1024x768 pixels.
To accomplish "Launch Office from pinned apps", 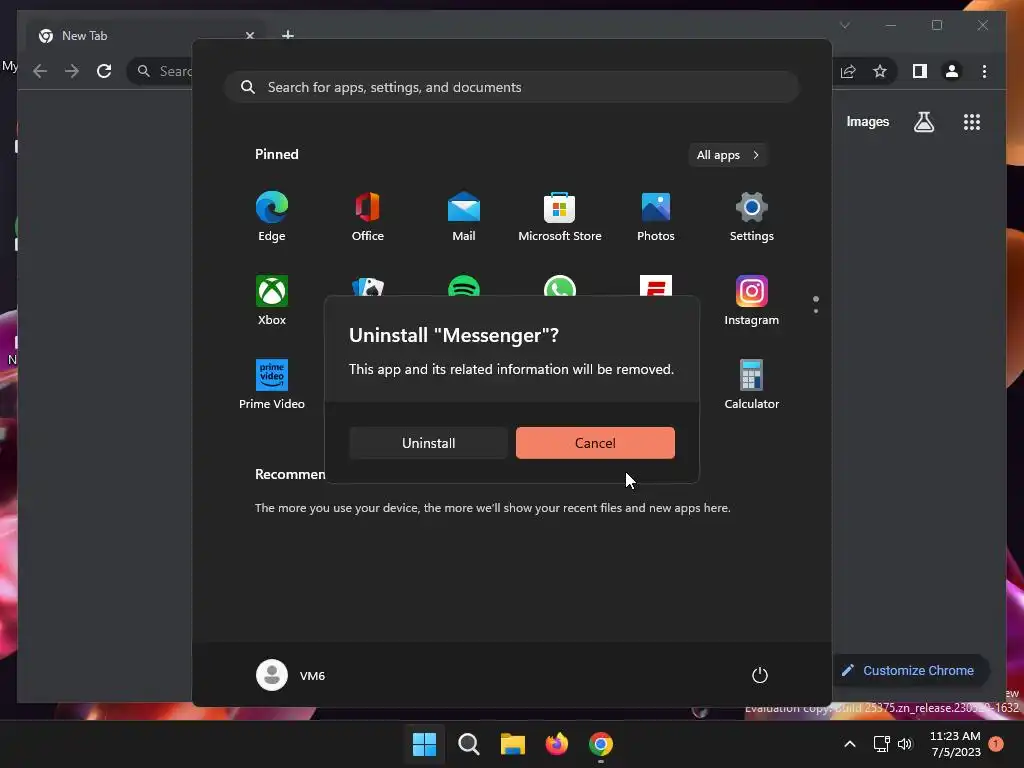I will [x=368, y=216].
